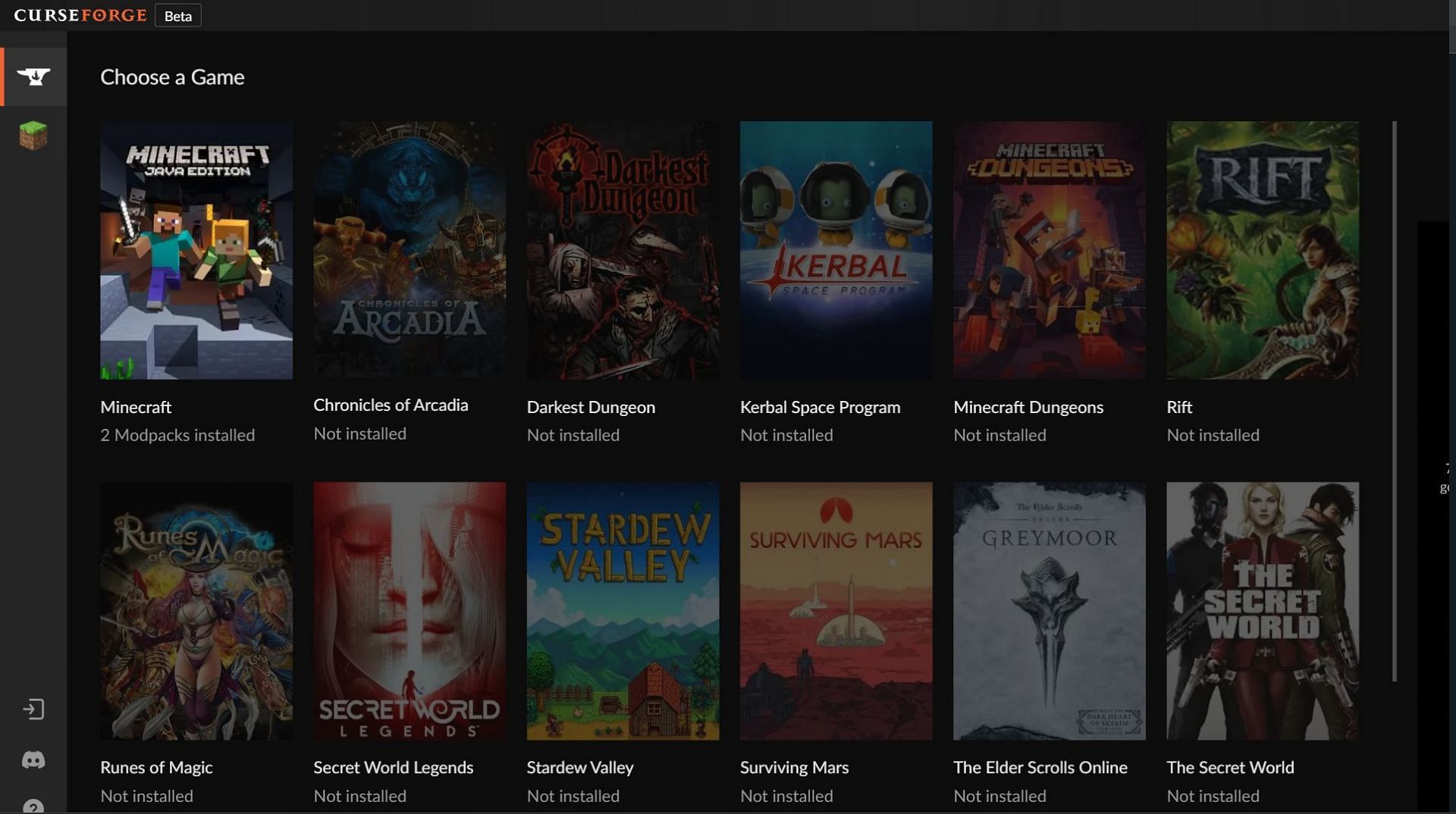Click the Chronicles of Arcadia title text
The width and height of the screenshot is (1456, 814).
[391, 405]
